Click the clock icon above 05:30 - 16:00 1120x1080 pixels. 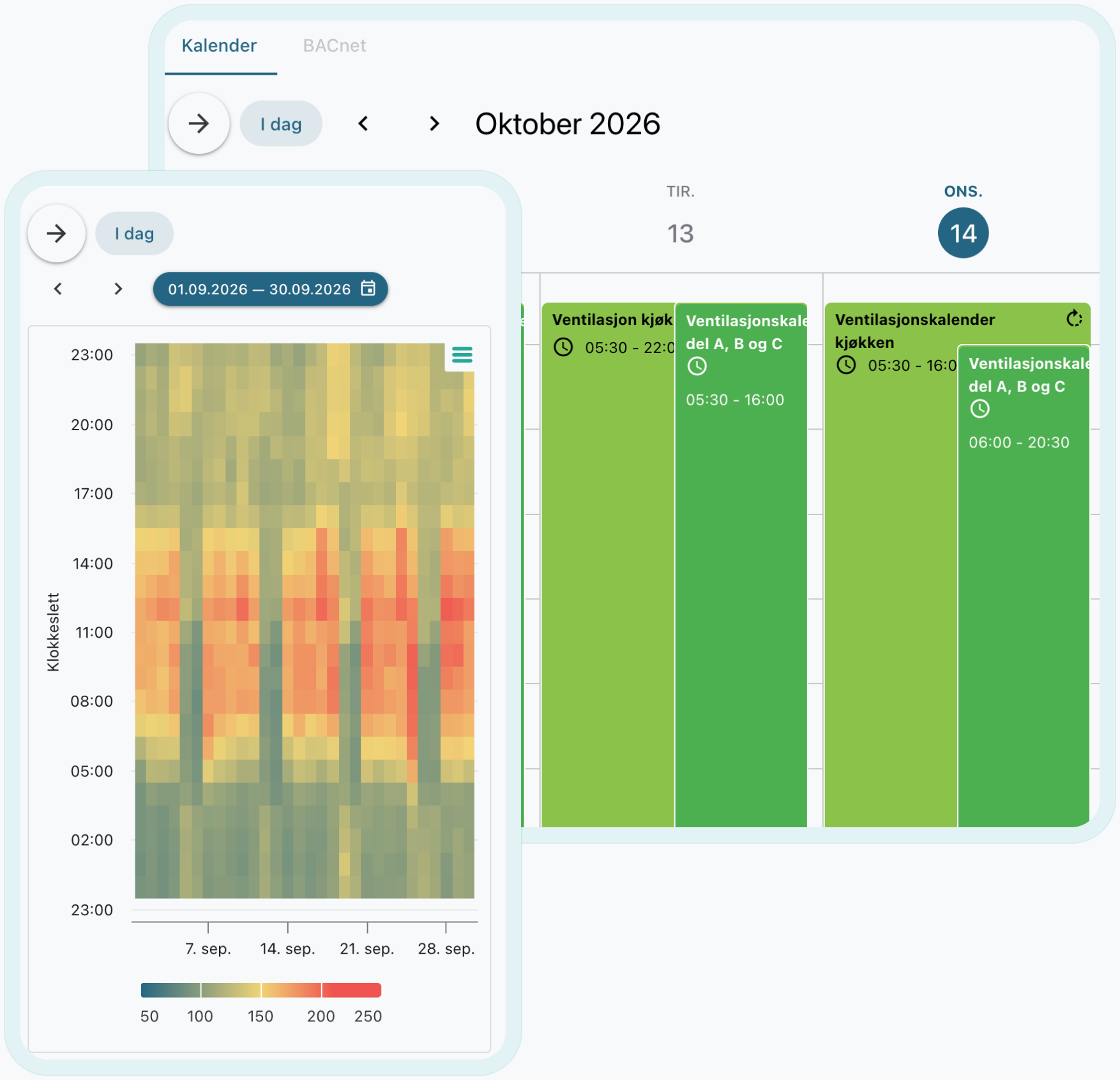click(697, 366)
